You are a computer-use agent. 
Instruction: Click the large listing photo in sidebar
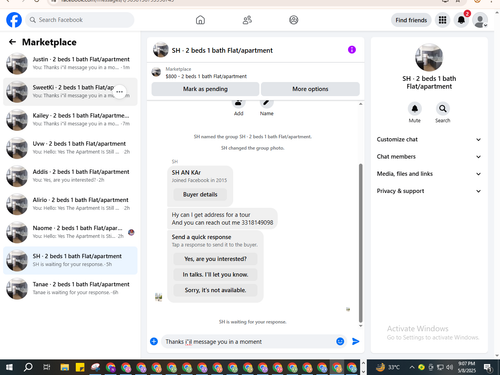429,57
